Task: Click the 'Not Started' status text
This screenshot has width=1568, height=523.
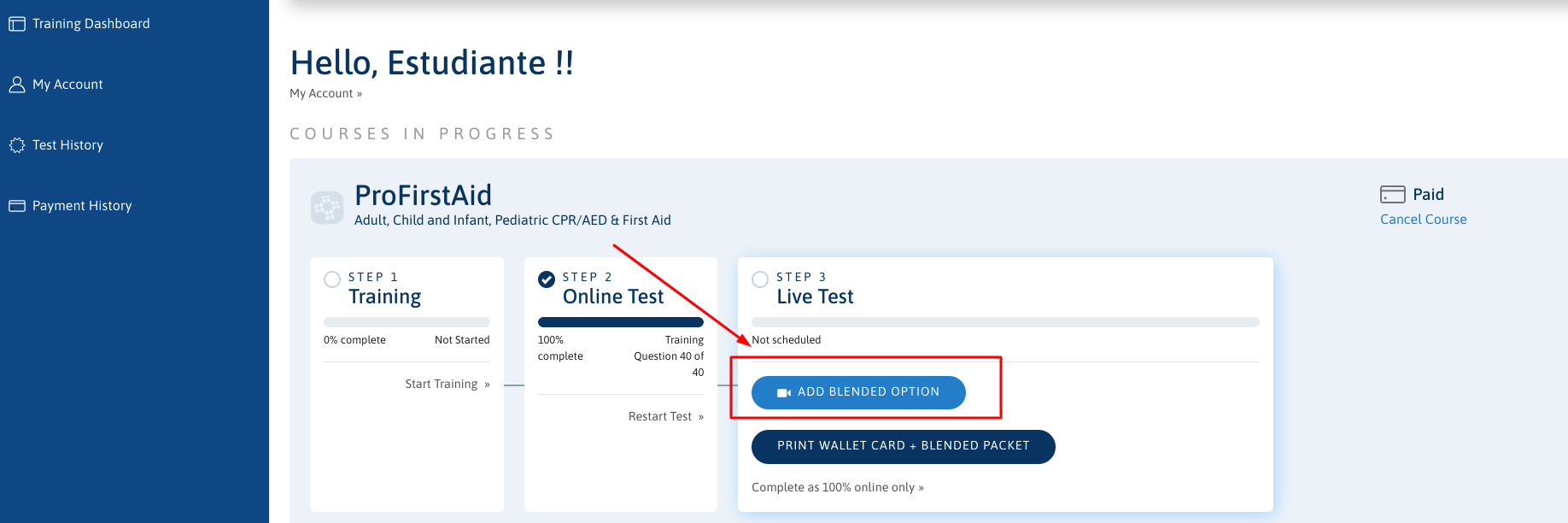Action: (x=462, y=340)
